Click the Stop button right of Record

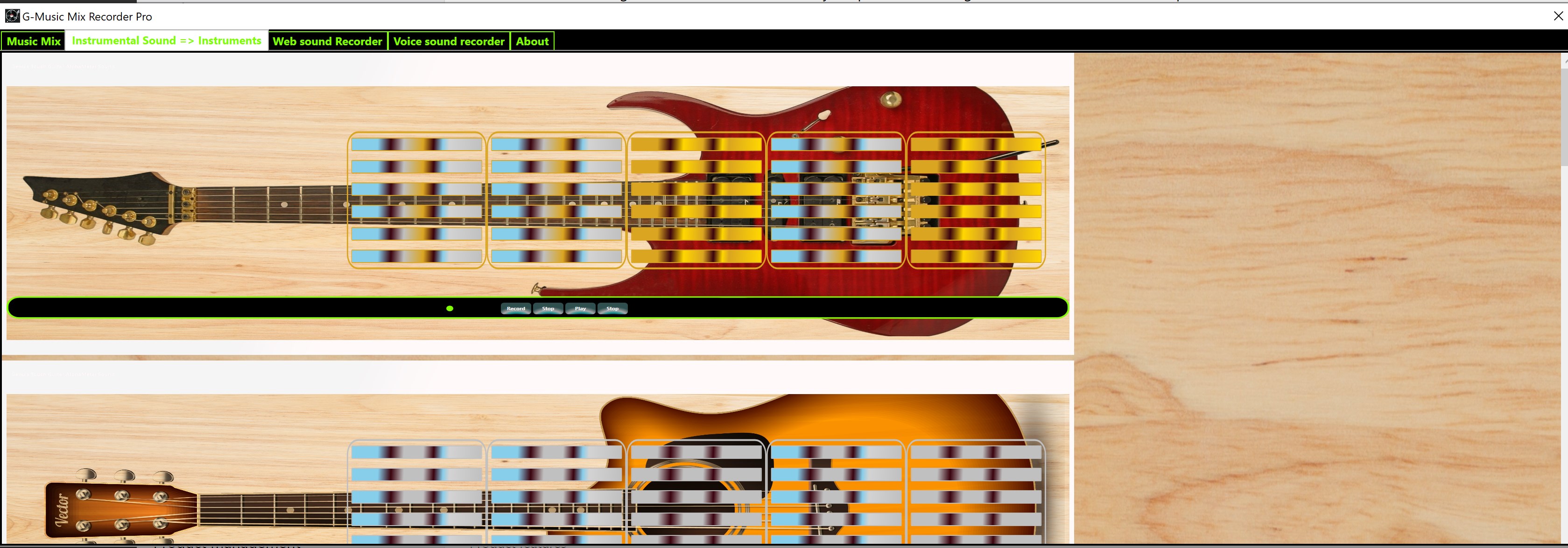(548, 308)
